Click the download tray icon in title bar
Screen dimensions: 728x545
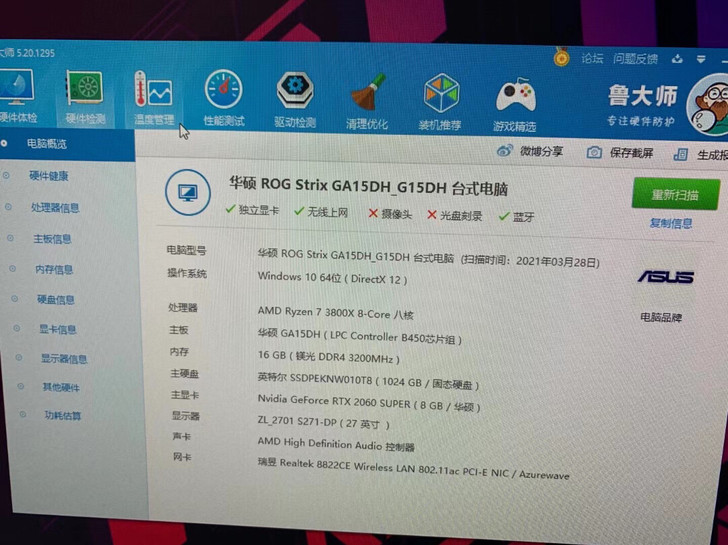(x=677, y=58)
